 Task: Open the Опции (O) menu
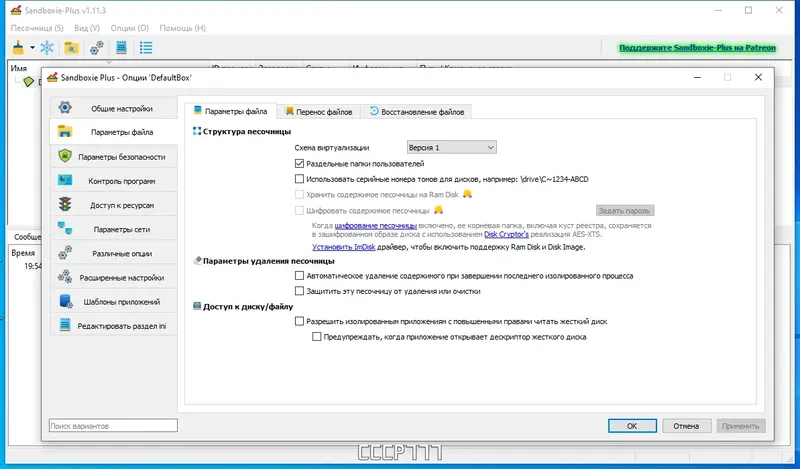(130, 28)
